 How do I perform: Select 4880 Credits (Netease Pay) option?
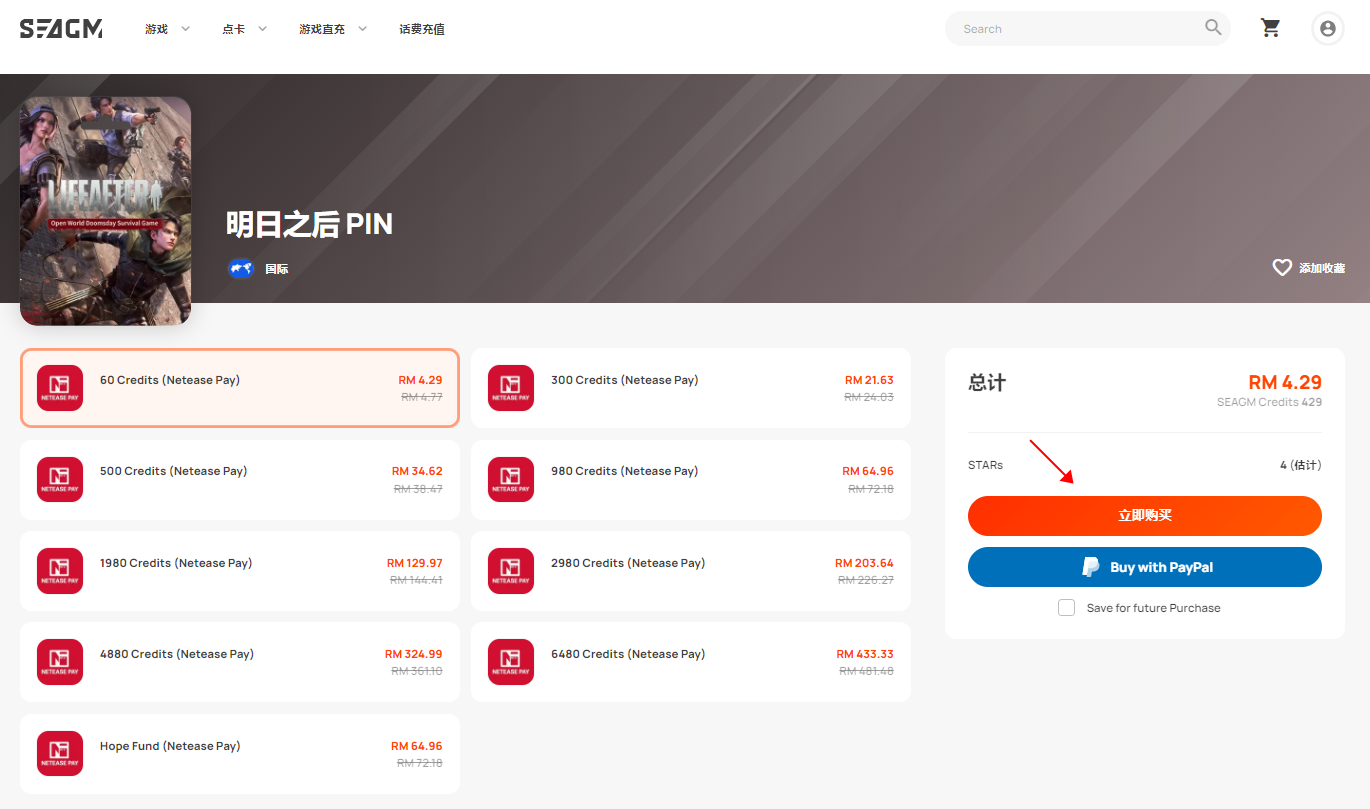click(240, 662)
